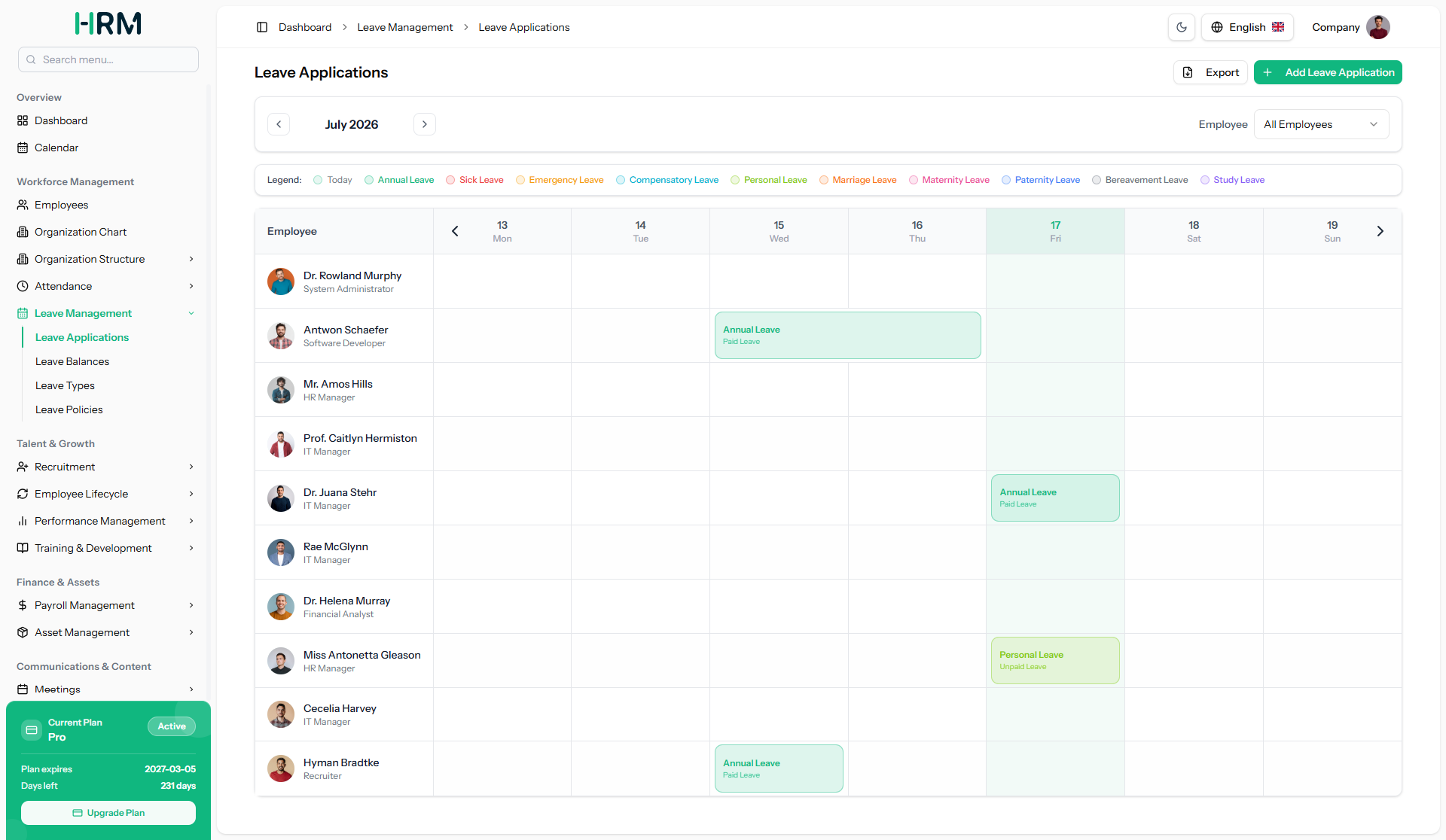Open Dr. Juana Stehr's Annual Leave entry
The height and width of the screenshot is (840, 1446).
(1055, 498)
